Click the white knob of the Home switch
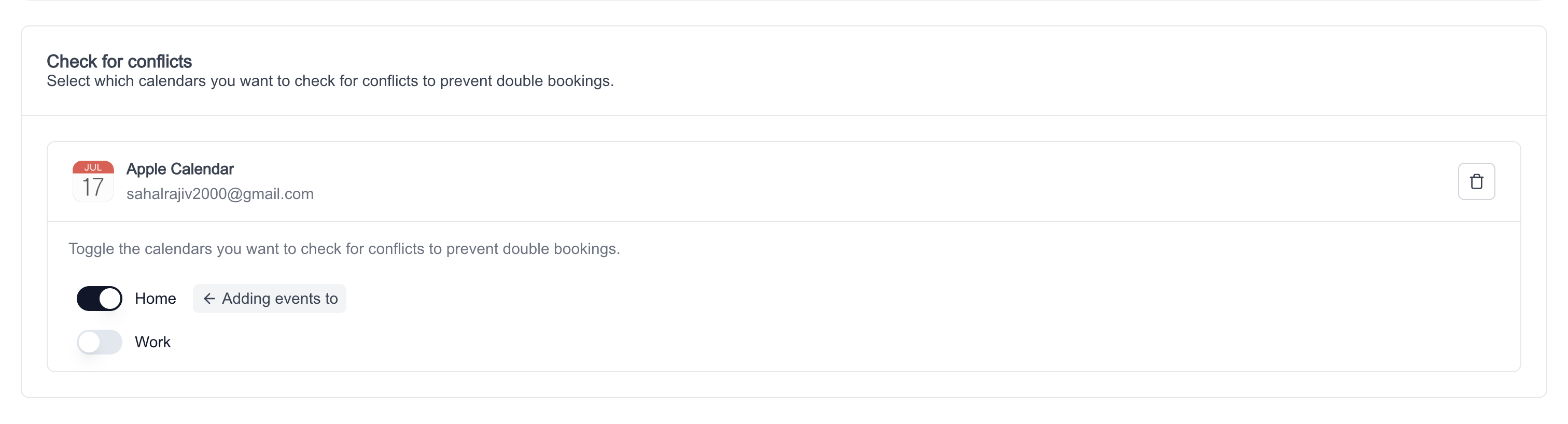1568x424 pixels. coord(109,299)
